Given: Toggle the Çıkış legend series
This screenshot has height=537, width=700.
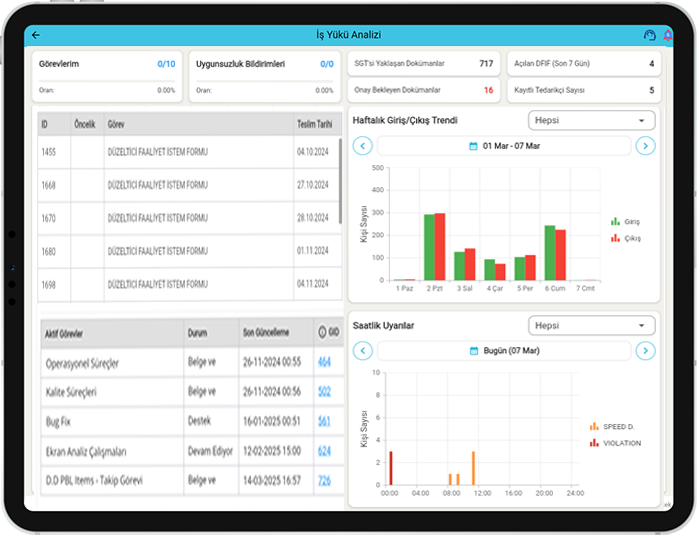Looking at the screenshot, I should coord(625,238).
